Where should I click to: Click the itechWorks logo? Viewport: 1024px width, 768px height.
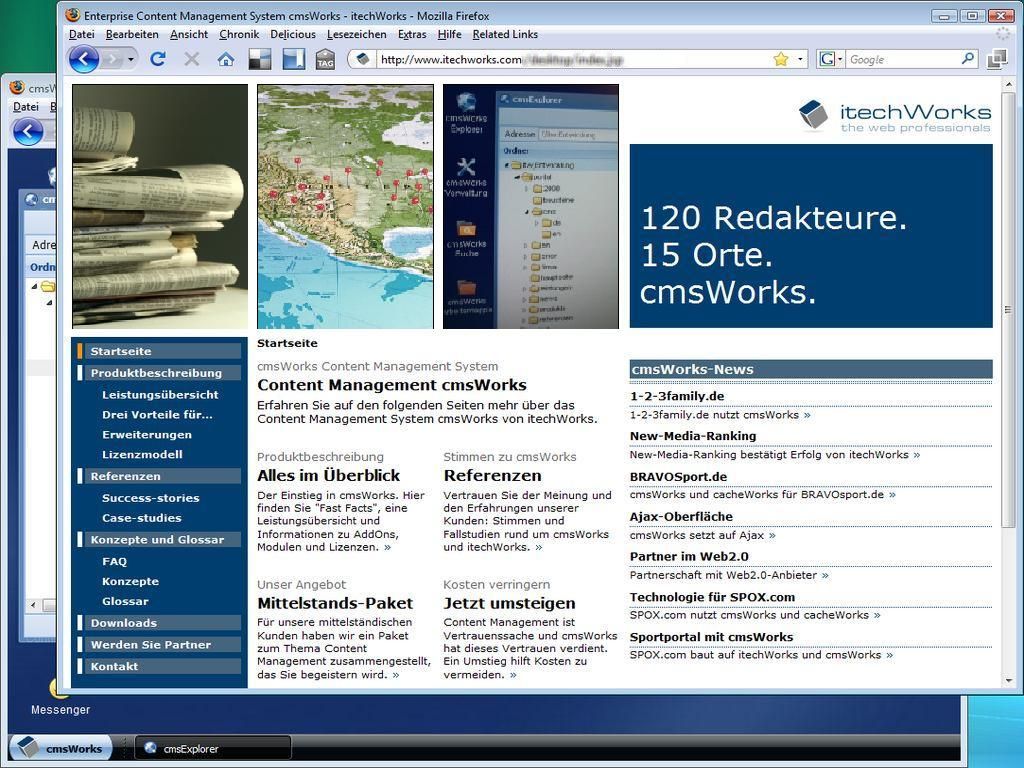[895, 116]
